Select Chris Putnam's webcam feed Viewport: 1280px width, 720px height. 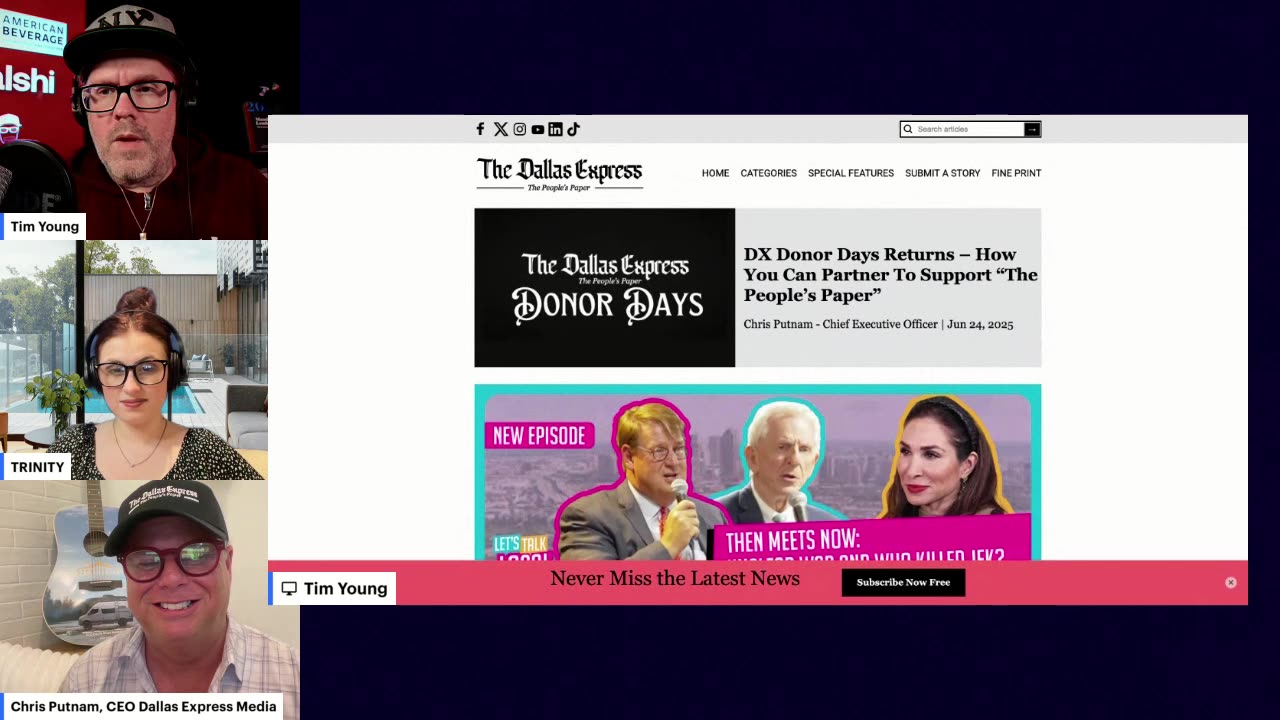150,600
